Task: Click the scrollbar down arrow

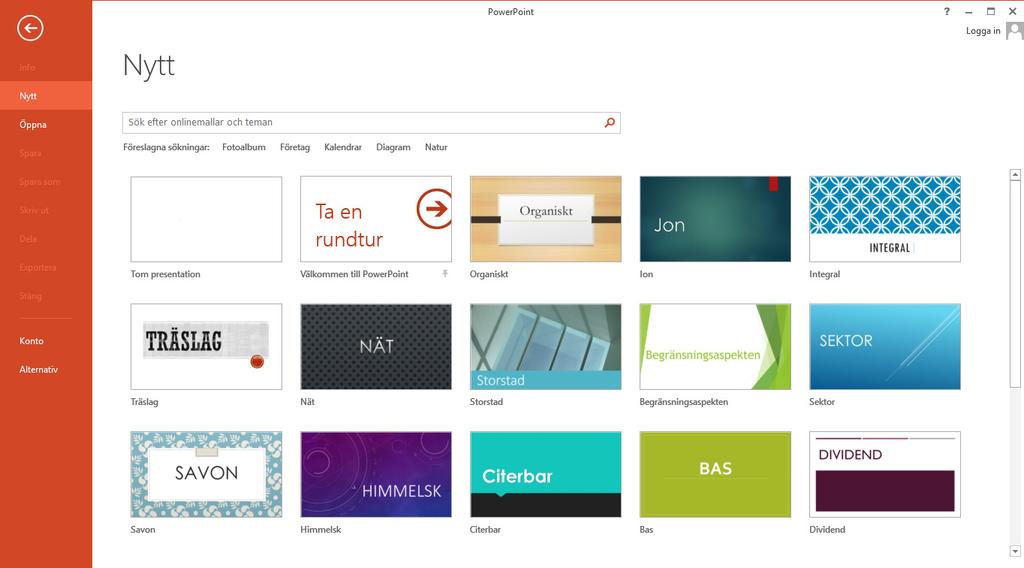Action: (x=1015, y=552)
